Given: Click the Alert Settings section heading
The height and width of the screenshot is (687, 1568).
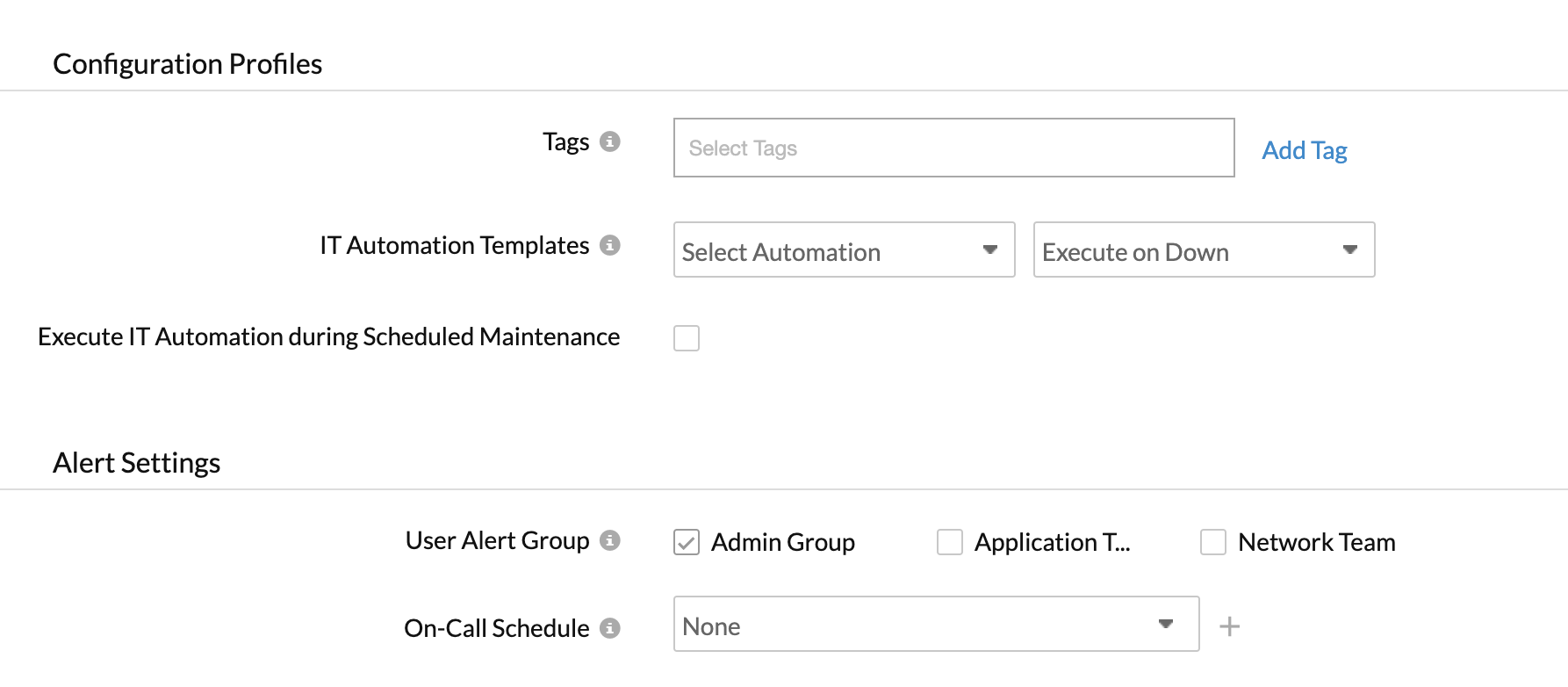Looking at the screenshot, I should (136, 463).
